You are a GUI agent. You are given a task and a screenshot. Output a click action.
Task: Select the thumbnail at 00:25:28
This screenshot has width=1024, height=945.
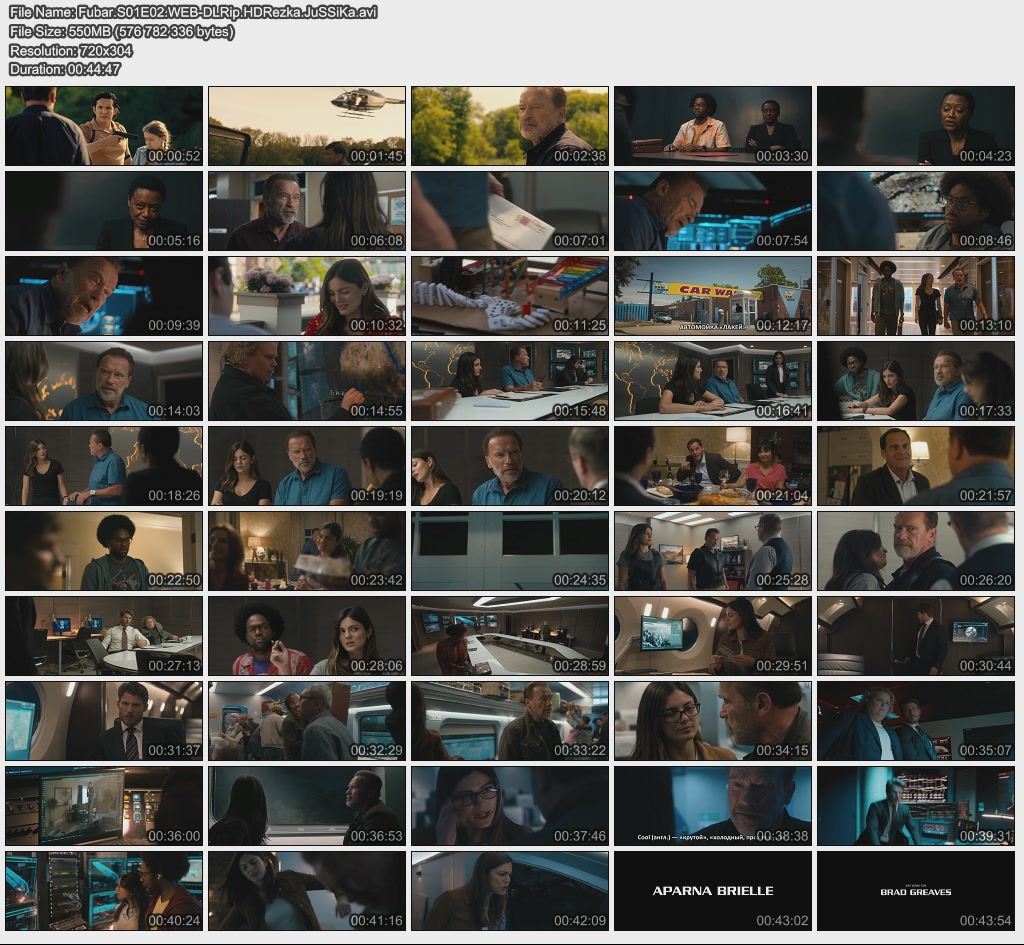(x=712, y=551)
